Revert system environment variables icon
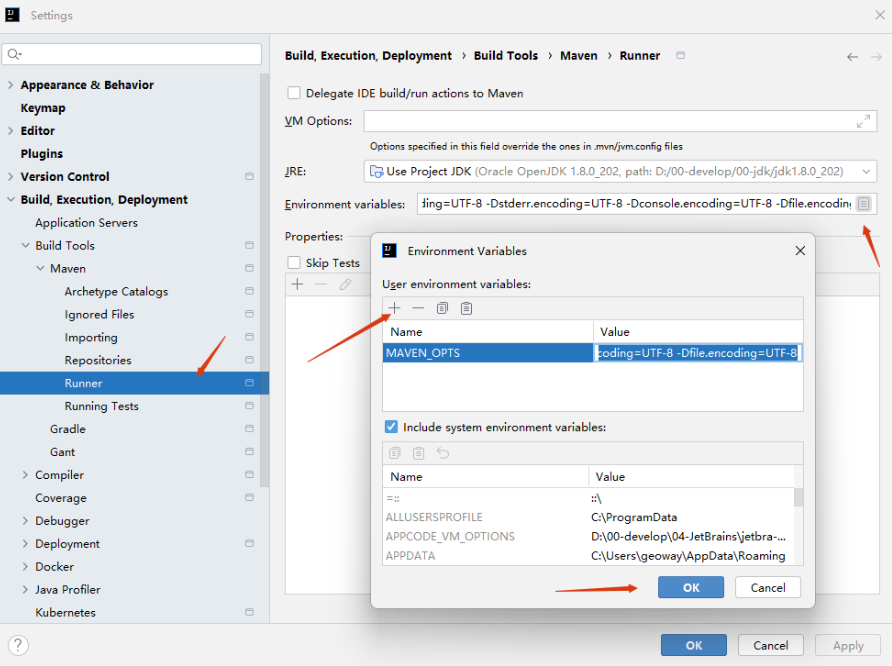The height and width of the screenshot is (666, 892). (443, 453)
